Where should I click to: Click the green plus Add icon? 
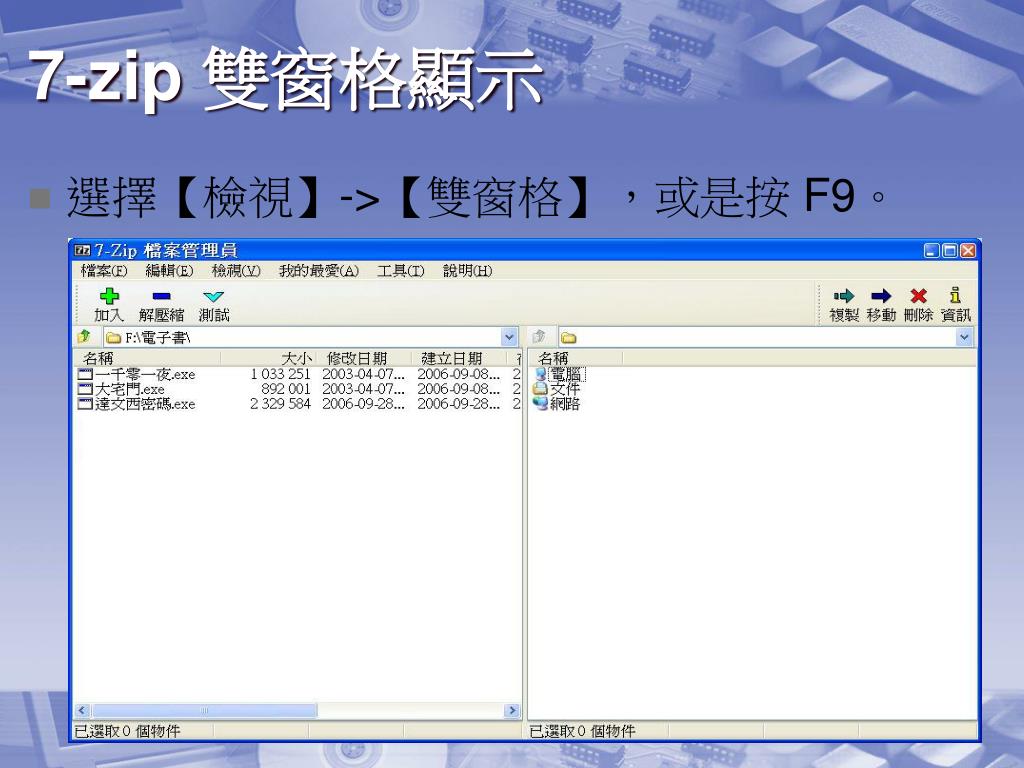109,296
